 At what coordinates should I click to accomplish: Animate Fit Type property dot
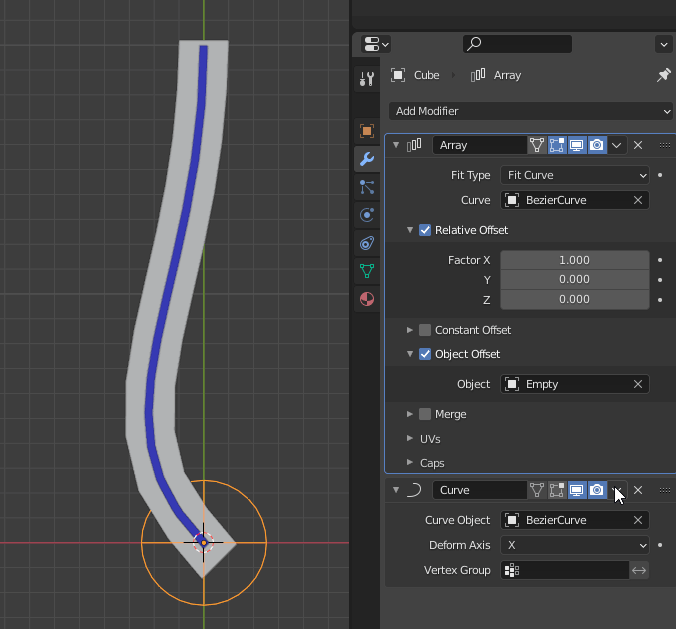[x=660, y=175]
